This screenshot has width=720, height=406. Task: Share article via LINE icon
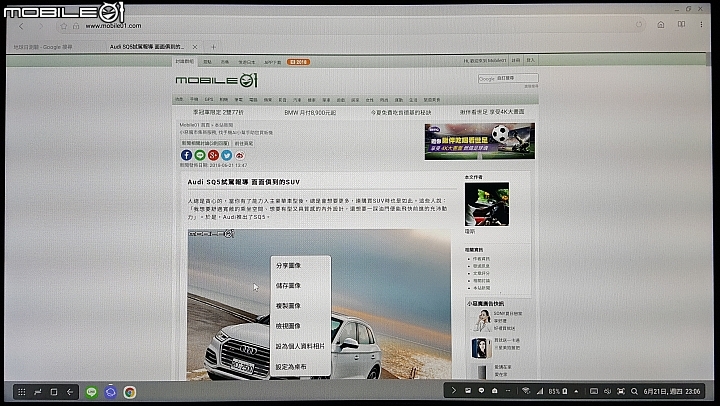pyautogui.click(x=200, y=155)
